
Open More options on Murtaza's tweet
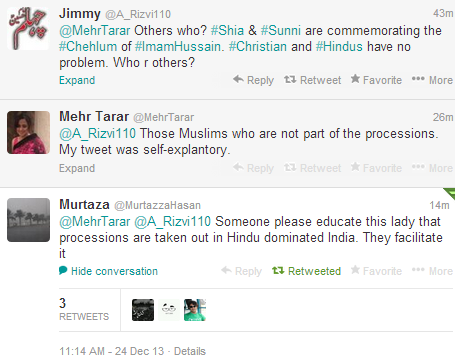point(432,271)
